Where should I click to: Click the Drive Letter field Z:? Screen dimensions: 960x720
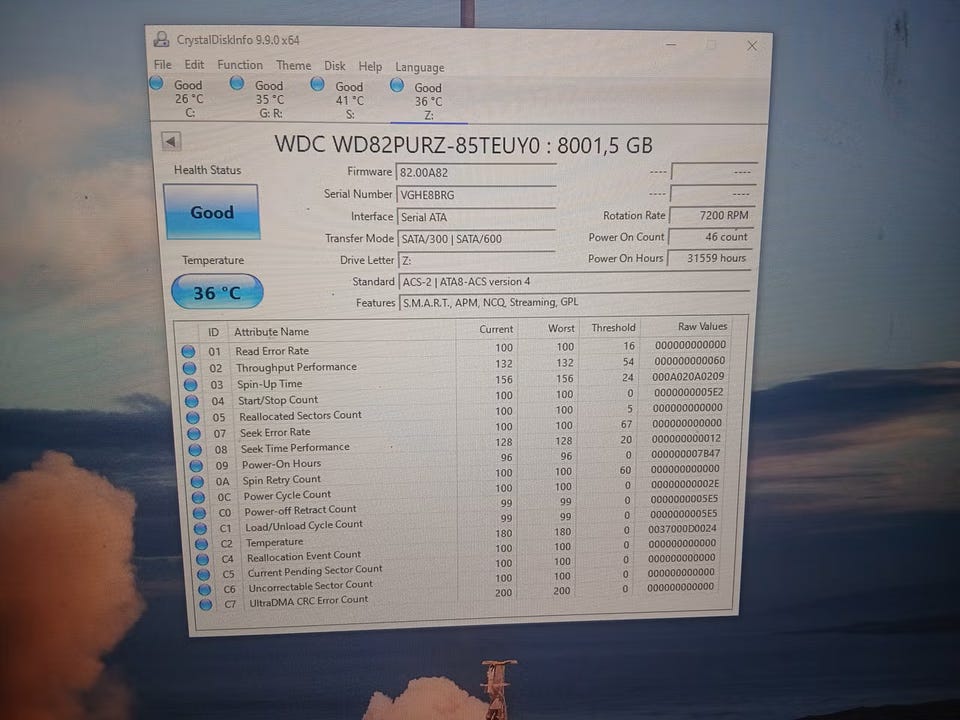pyautogui.click(x=476, y=260)
